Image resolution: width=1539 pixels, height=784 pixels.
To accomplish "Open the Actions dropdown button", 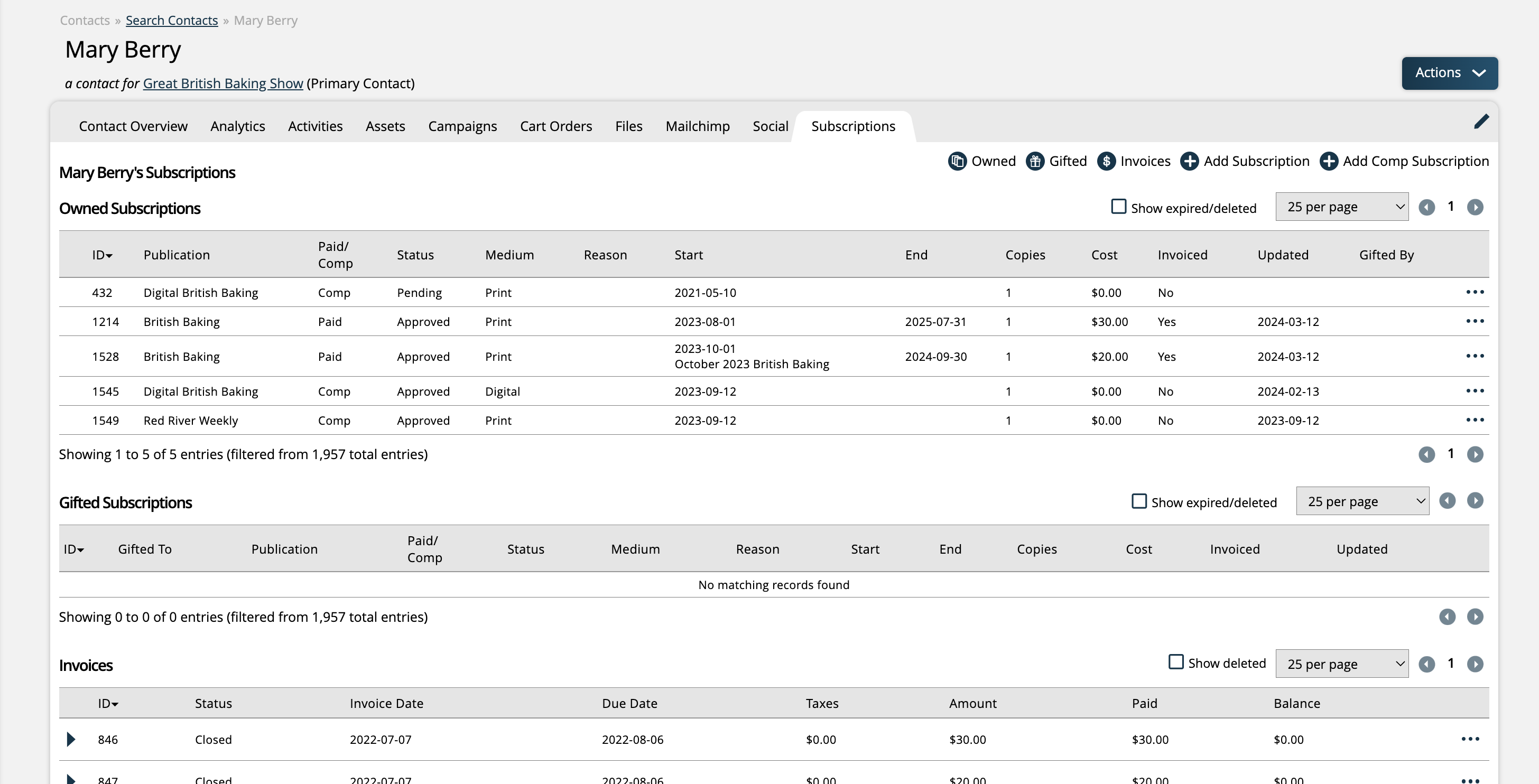I will (x=1449, y=73).
